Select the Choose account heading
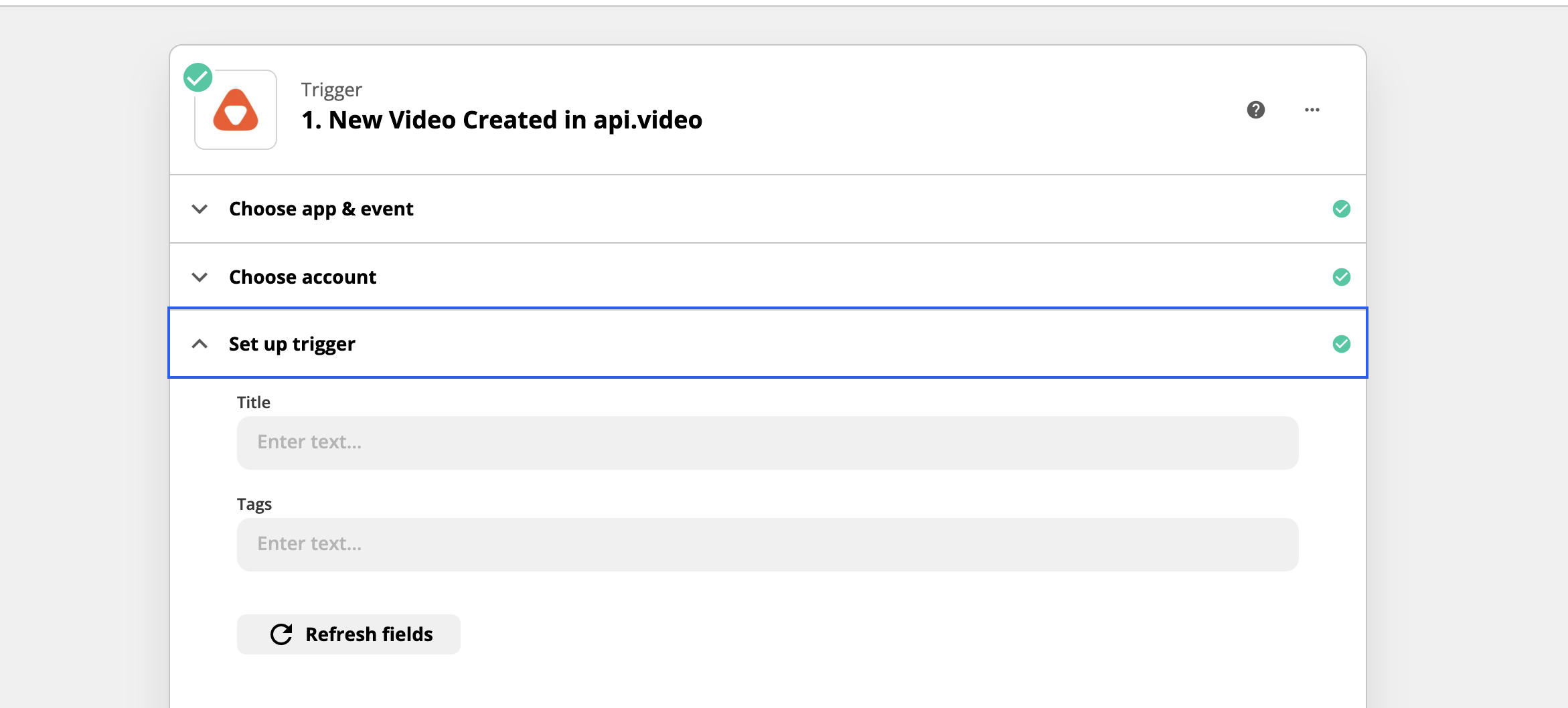The width and height of the screenshot is (1568, 708). click(302, 276)
